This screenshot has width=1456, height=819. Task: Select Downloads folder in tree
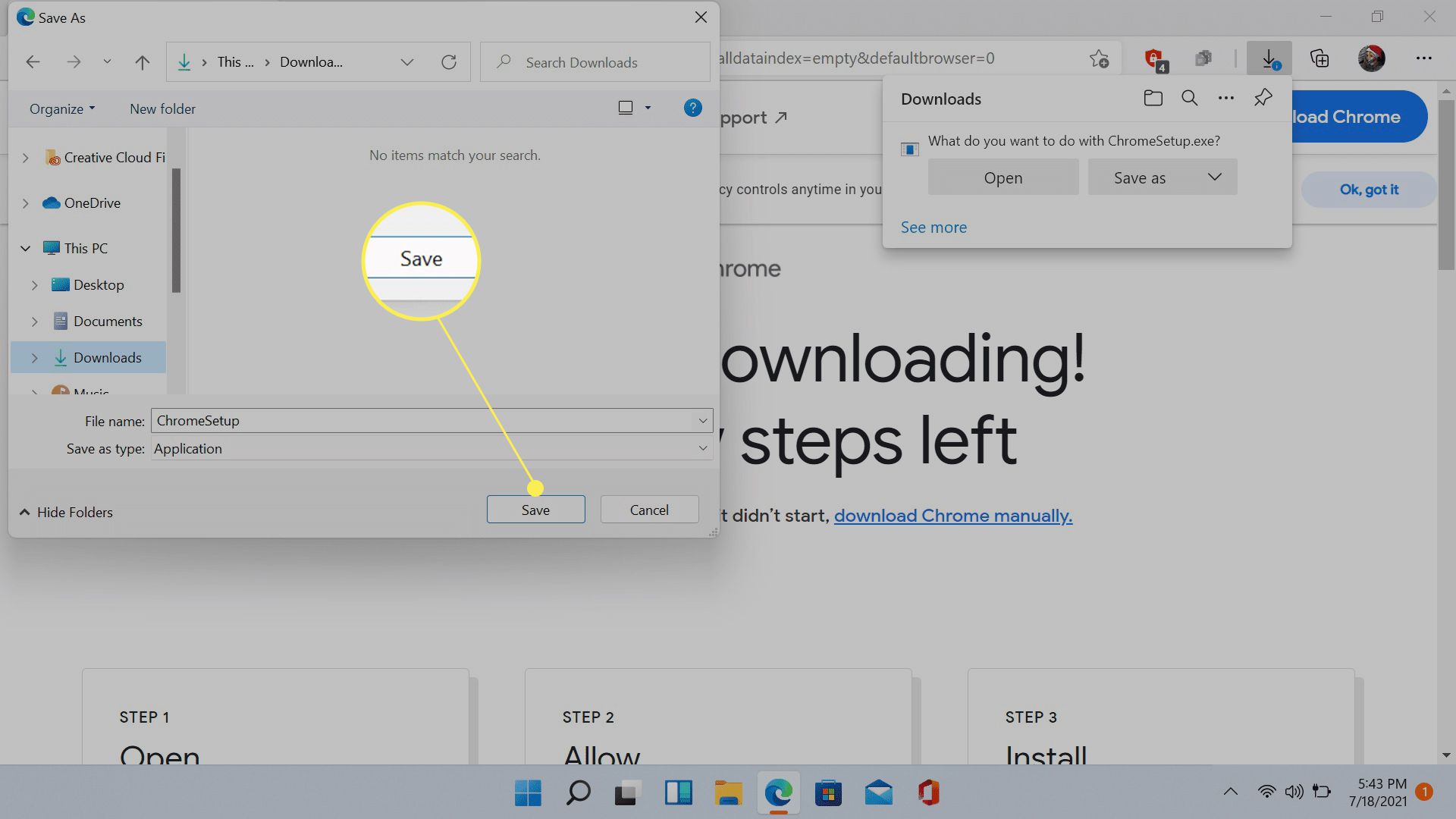[97, 358]
